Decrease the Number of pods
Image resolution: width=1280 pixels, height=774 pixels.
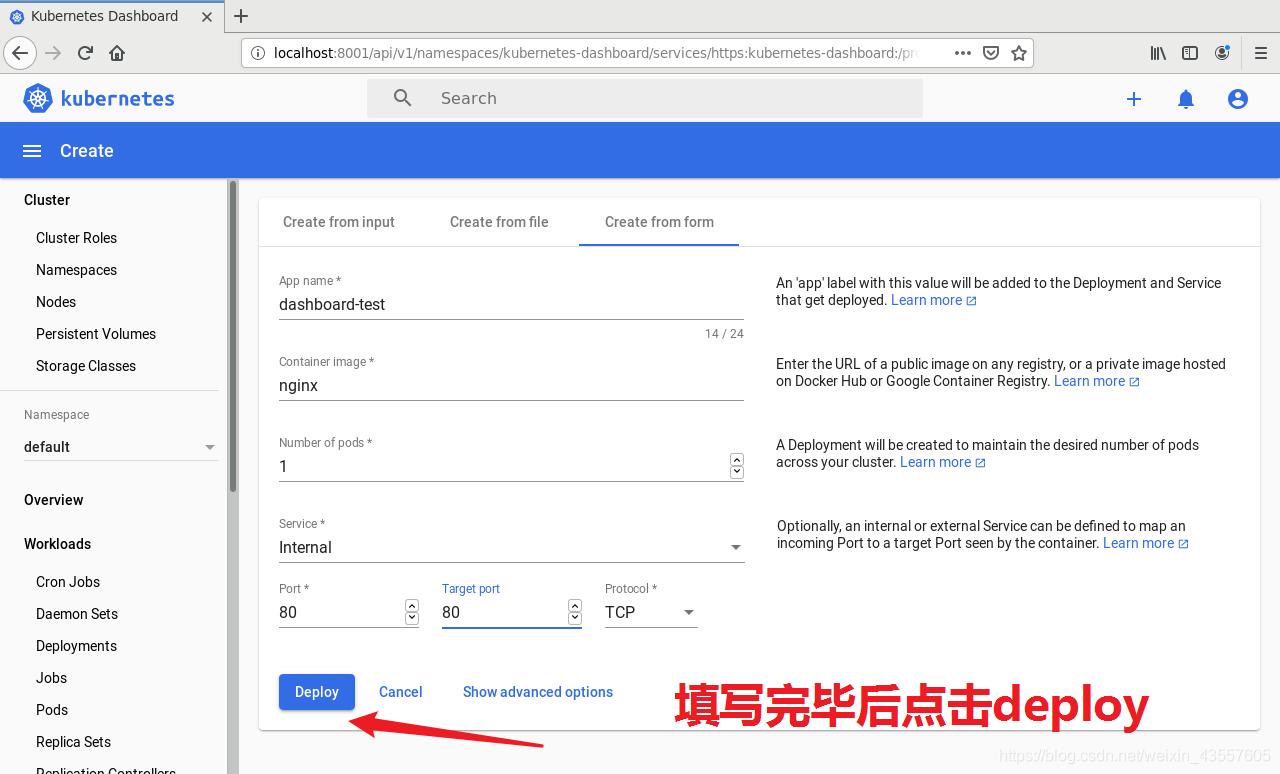pos(737,472)
